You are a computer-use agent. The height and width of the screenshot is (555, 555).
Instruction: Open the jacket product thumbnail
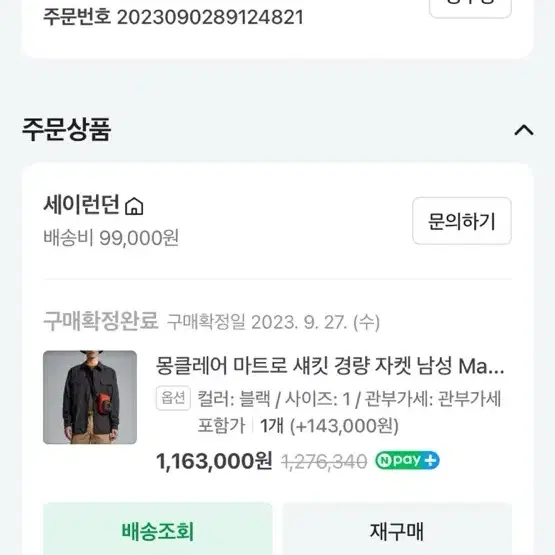click(90, 397)
